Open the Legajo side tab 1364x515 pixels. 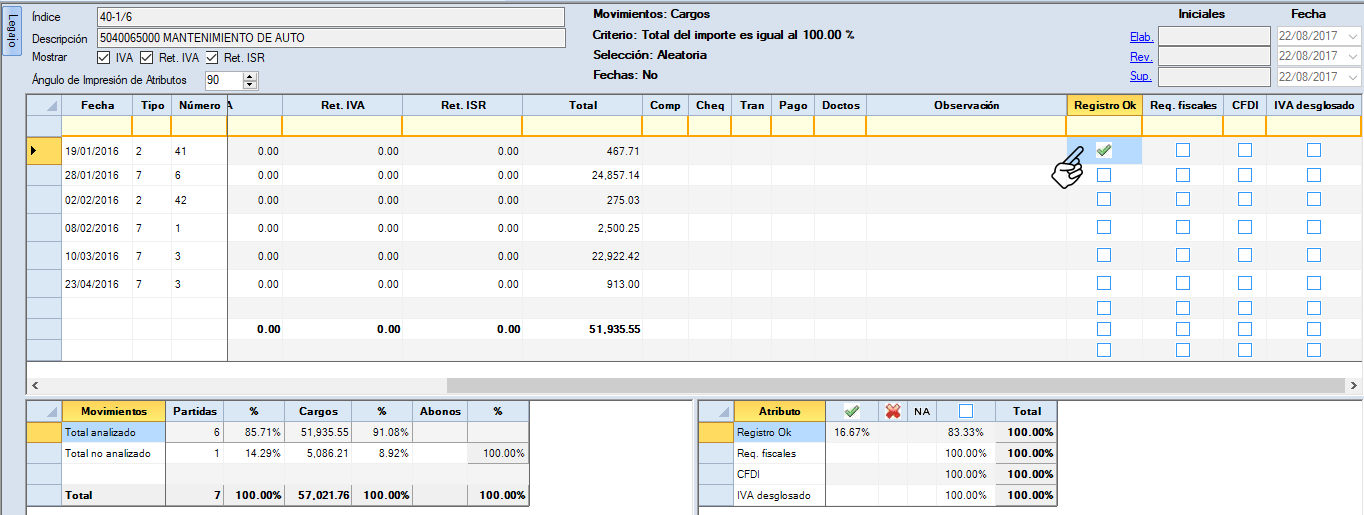click(x=11, y=32)
